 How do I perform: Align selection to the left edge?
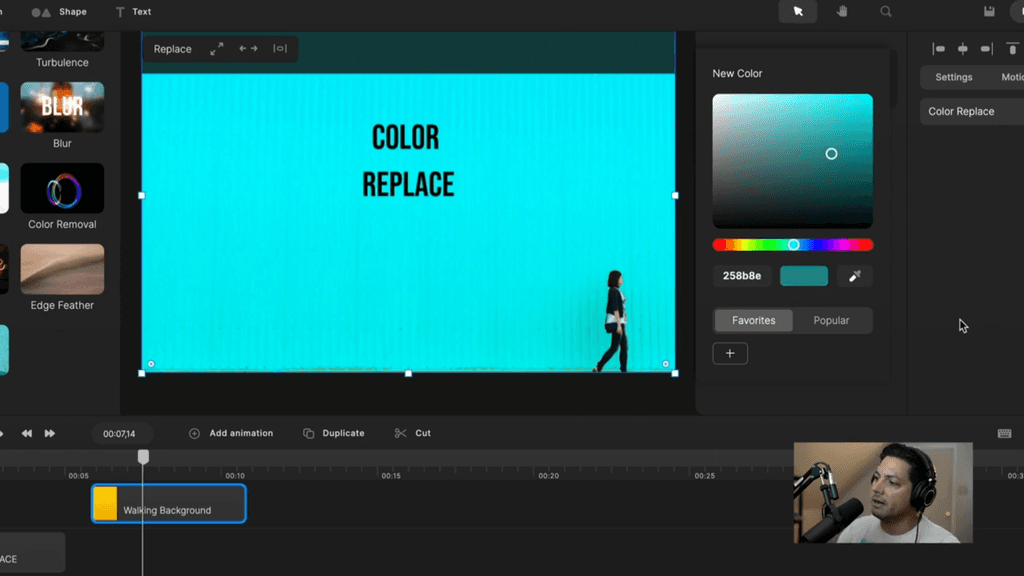pos(939,49)
